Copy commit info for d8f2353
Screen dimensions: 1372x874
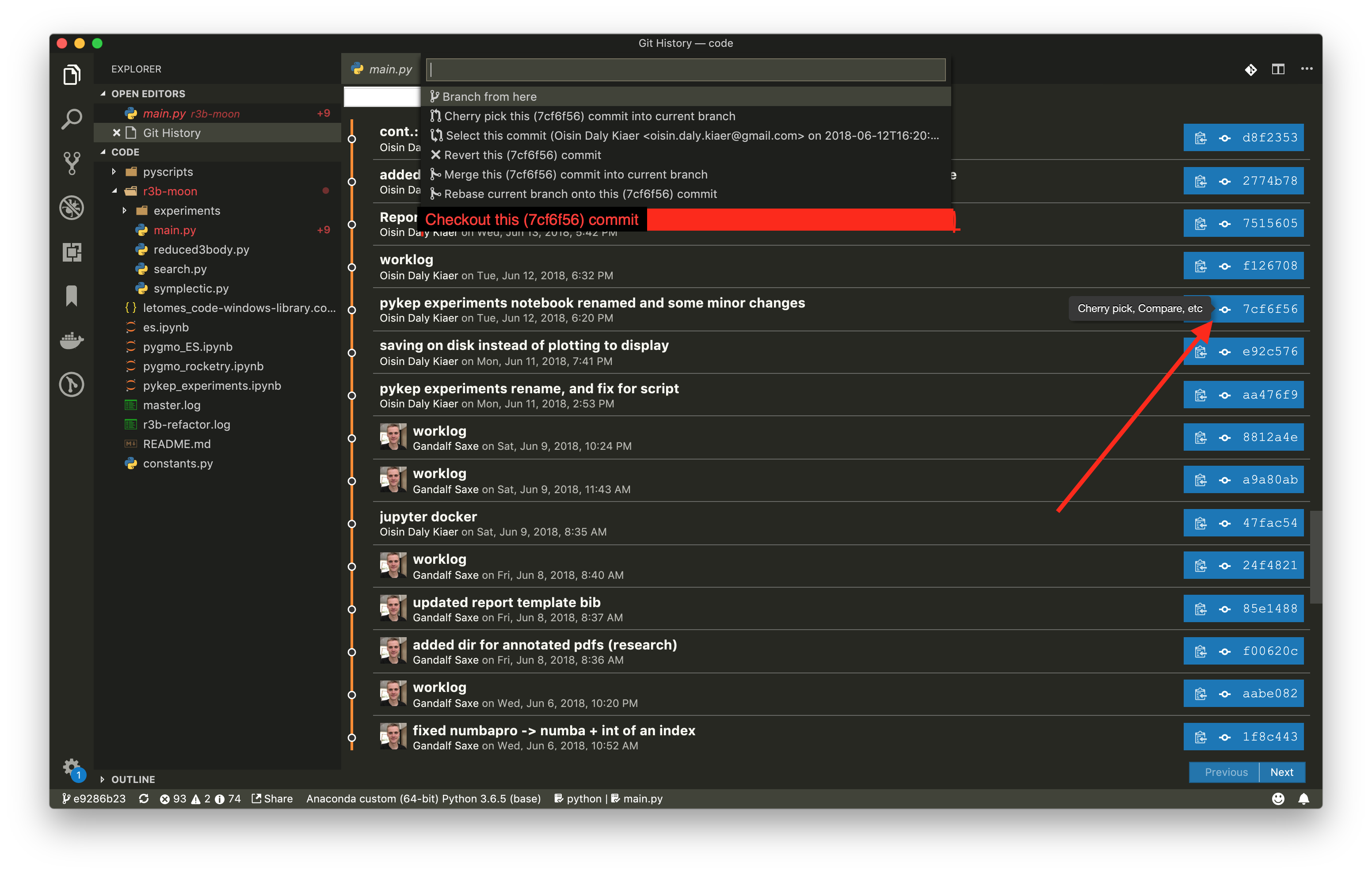click(x=1200, y=138)
